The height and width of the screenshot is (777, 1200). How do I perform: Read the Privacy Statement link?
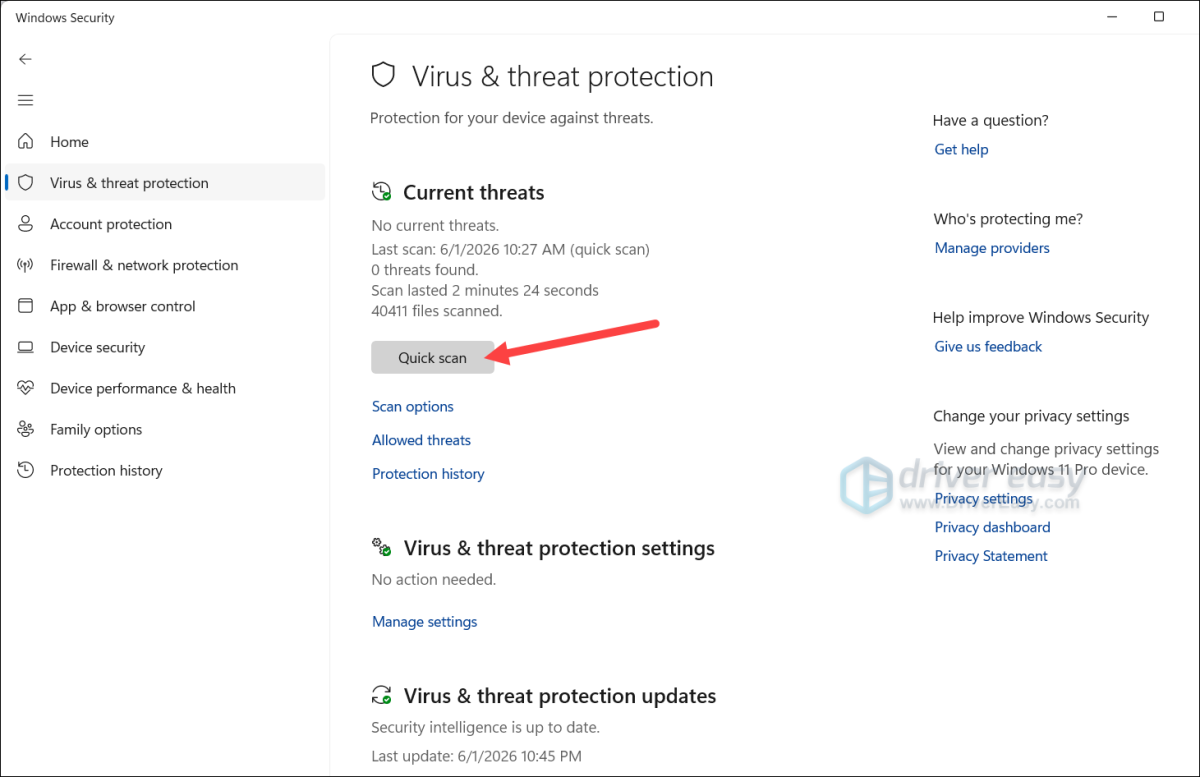click(991, 556)
